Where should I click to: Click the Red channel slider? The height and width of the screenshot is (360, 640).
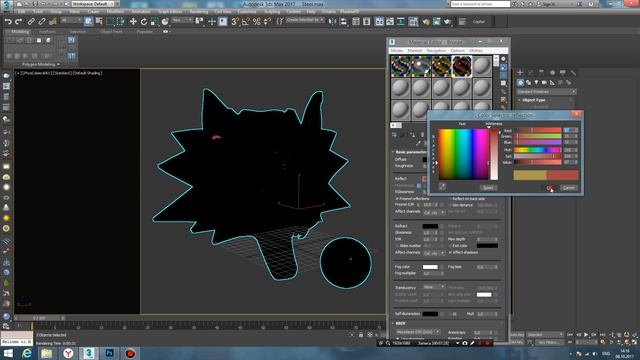[538, 131]
